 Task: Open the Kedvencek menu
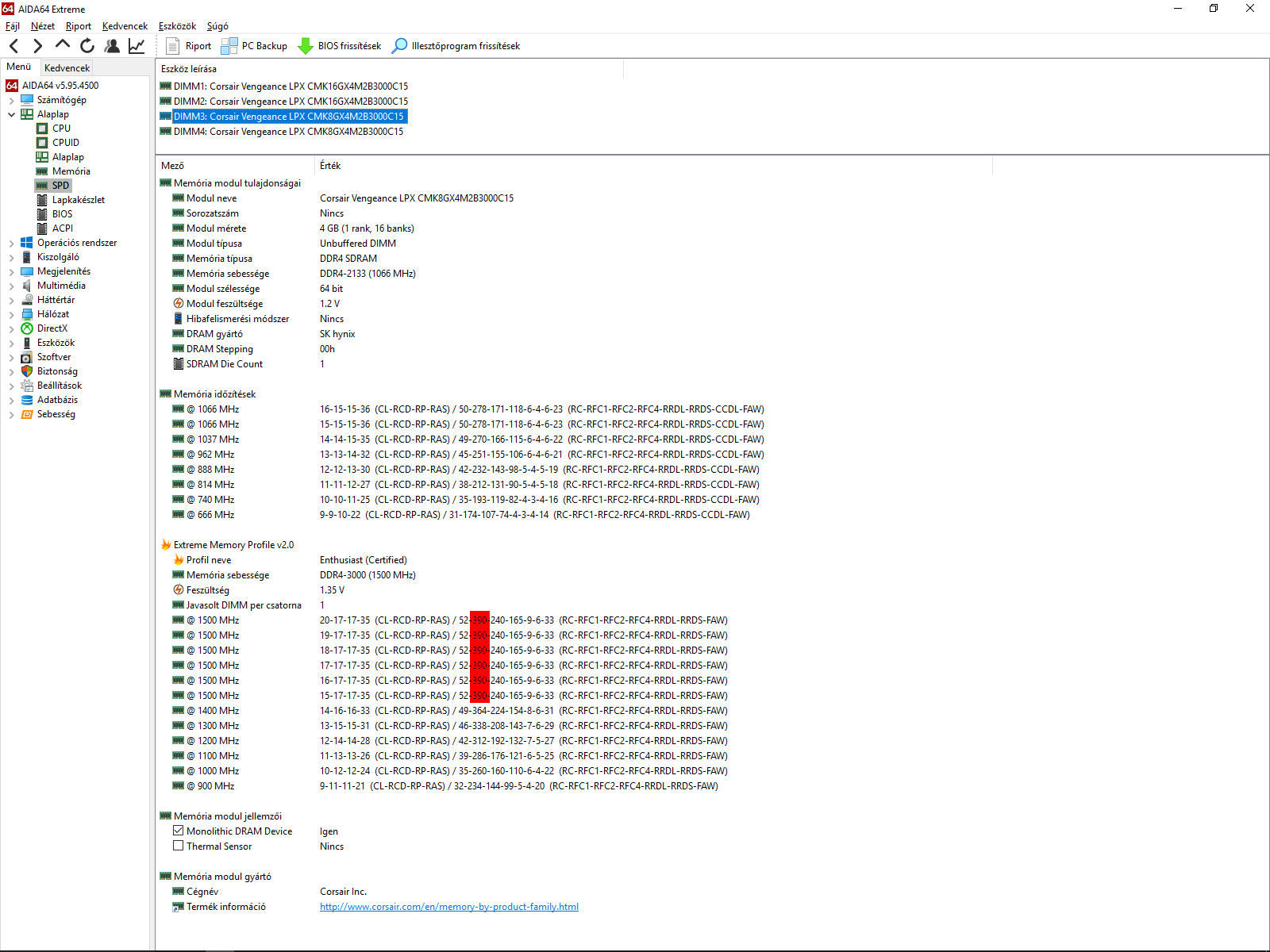[x=125, y=26]
